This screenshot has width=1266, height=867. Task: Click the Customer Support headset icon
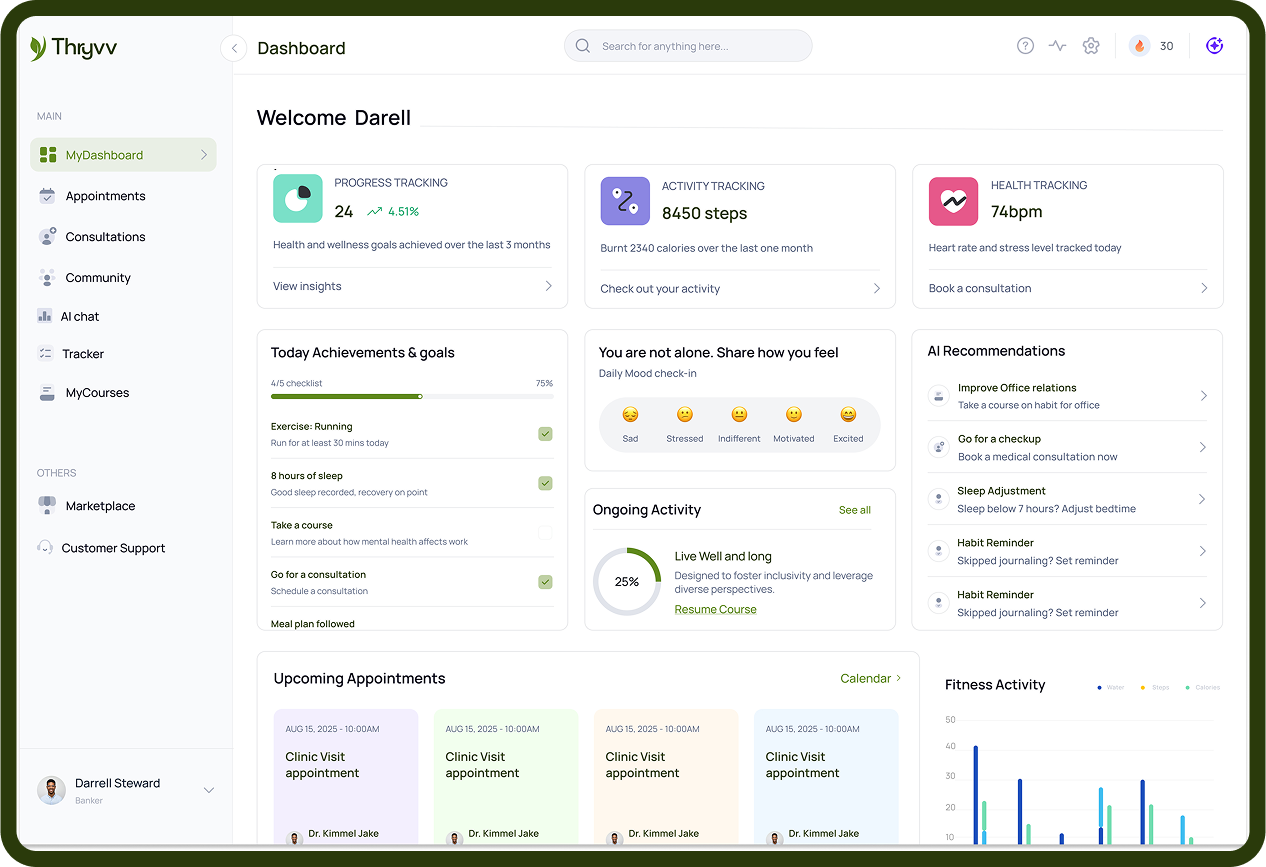pos(45,547)
